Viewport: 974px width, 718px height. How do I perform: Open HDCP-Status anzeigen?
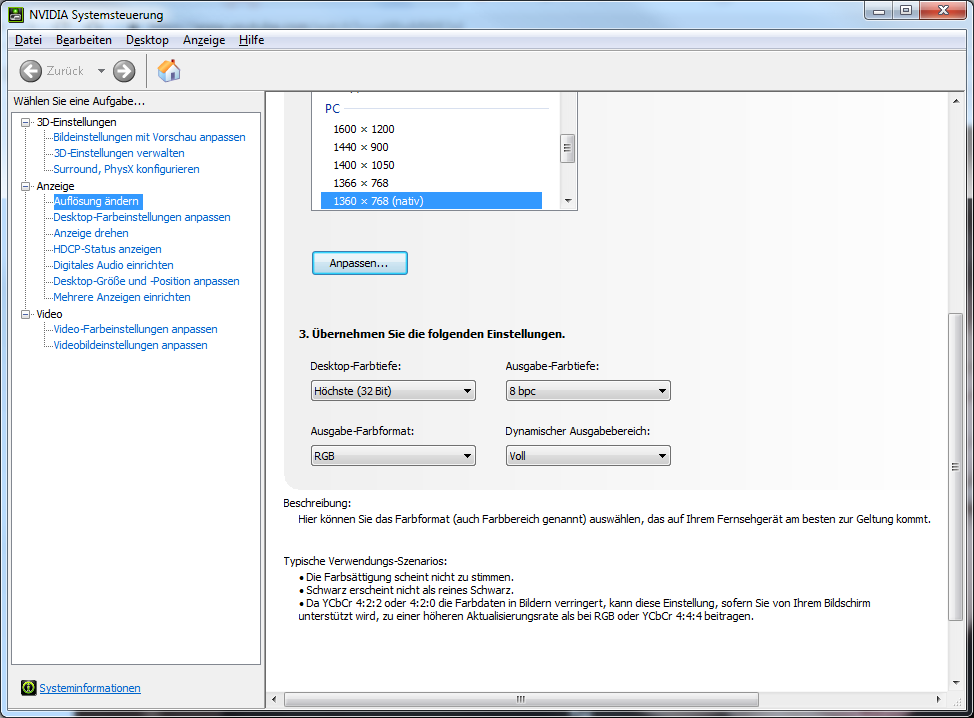pyautogui.click(x=107, y=249)
